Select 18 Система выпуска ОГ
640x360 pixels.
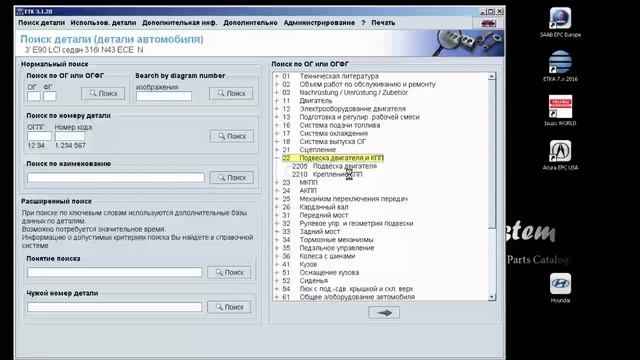click(324, 142)
